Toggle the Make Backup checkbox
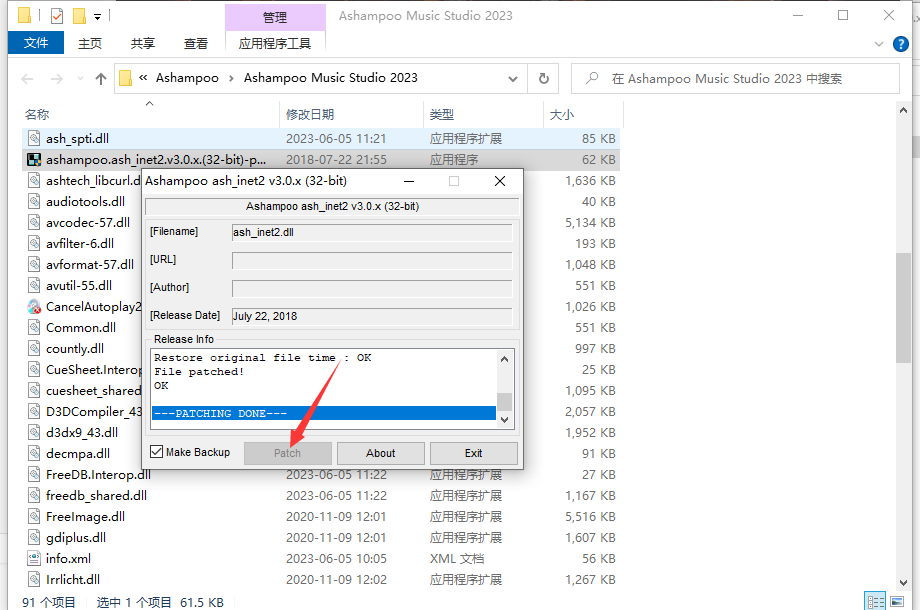 (x=157, y=452)
